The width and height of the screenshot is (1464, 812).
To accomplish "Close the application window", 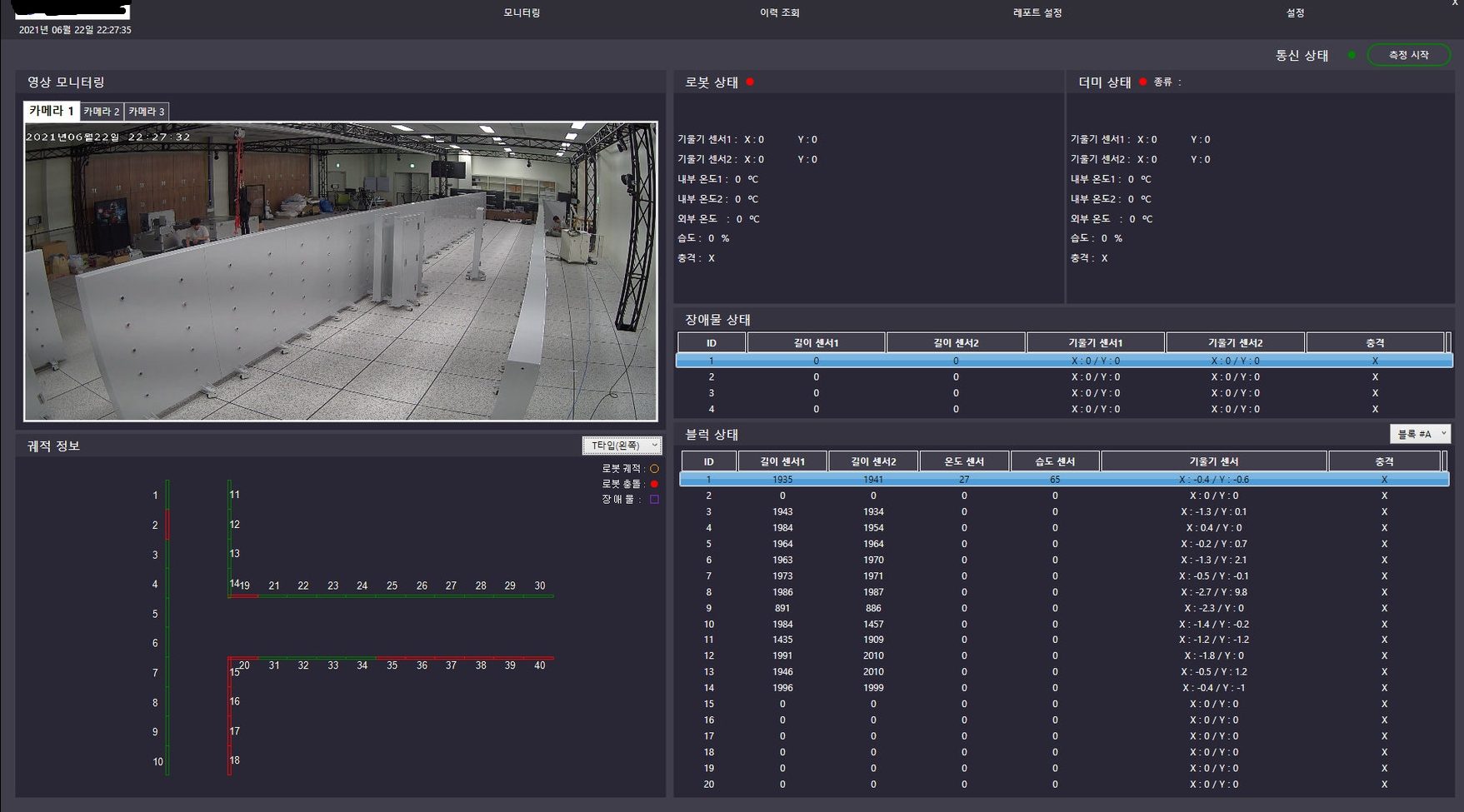I will point(1455,3).
